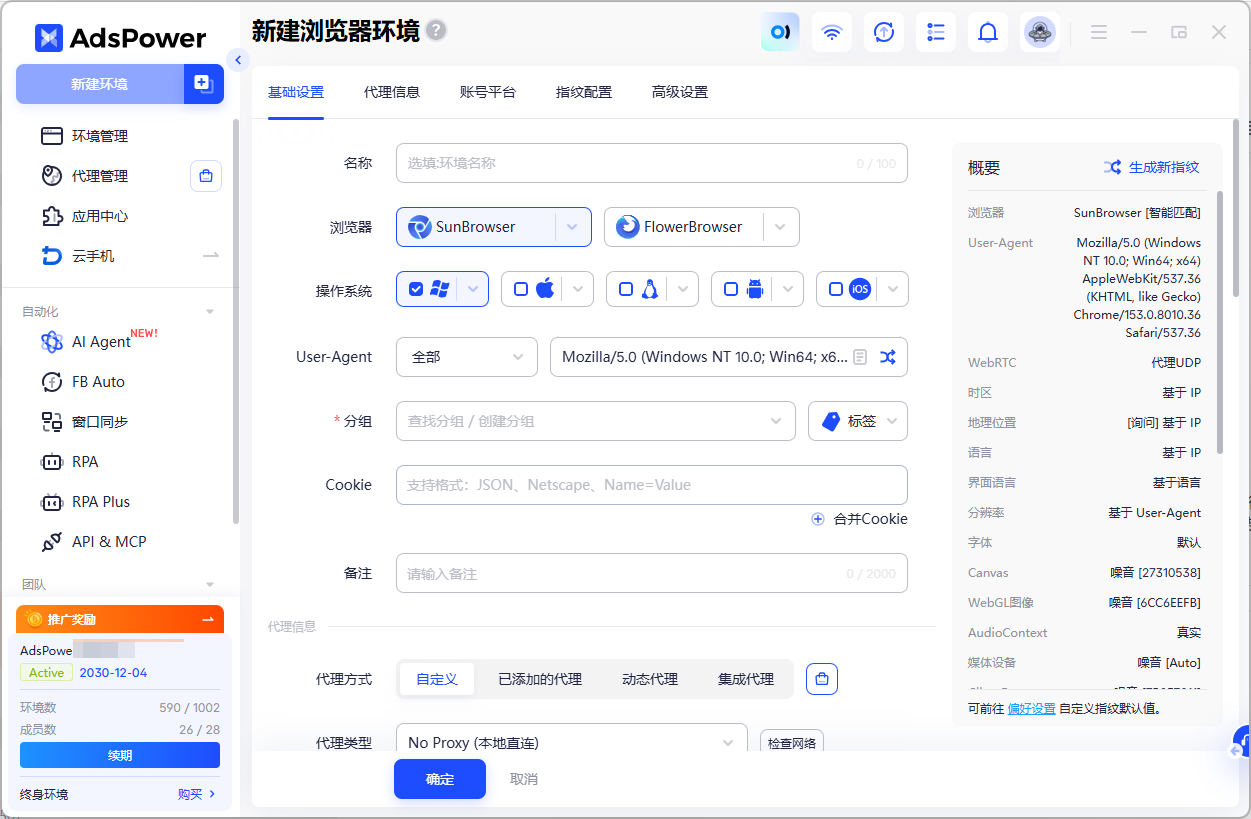The width and height of the screenshot is (1251, 819).
Task: Click the 续期 renew button
Action: click(120, 755)
